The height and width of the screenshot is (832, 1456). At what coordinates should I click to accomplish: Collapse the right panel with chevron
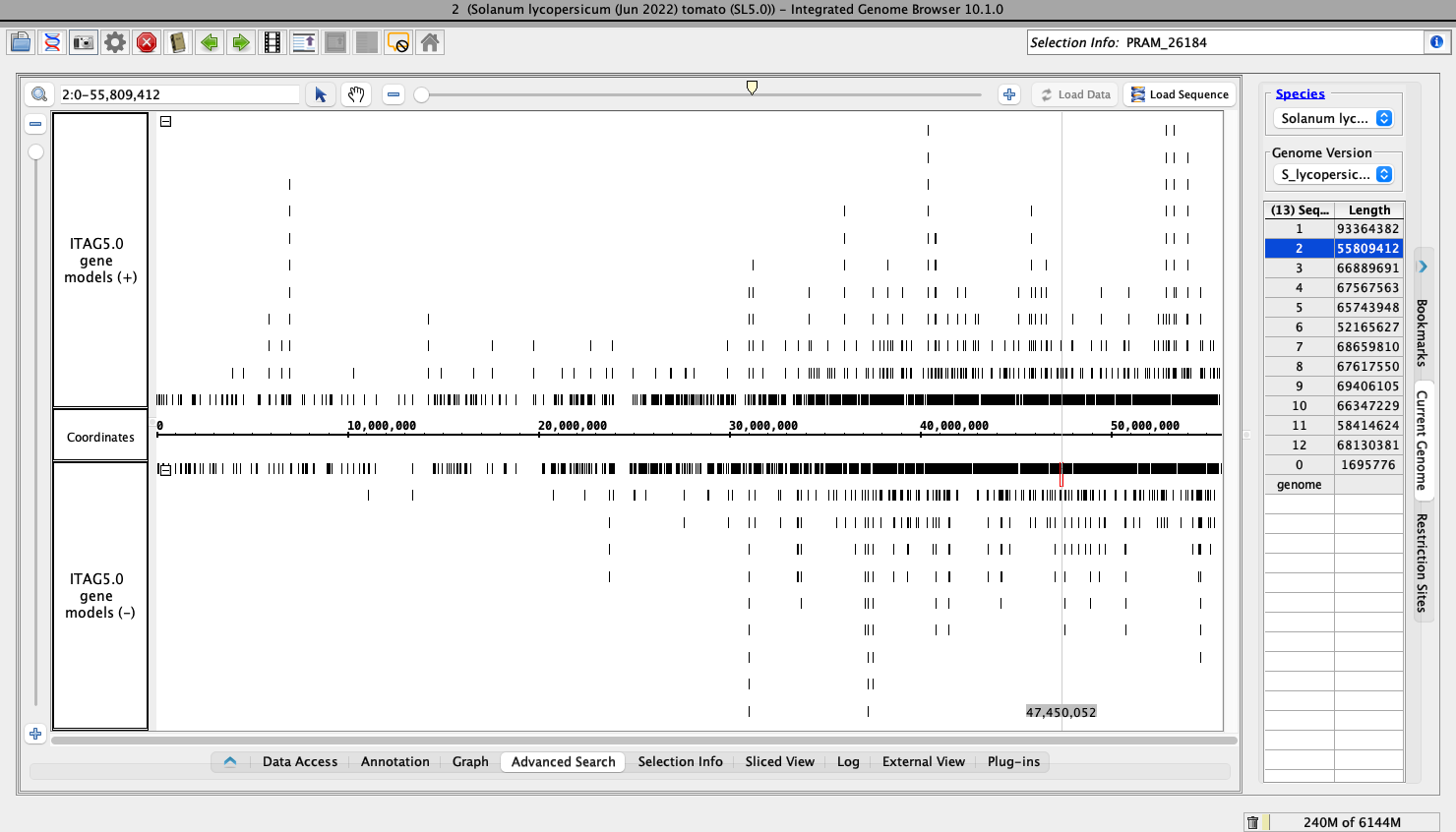[x=1423, y=267]
